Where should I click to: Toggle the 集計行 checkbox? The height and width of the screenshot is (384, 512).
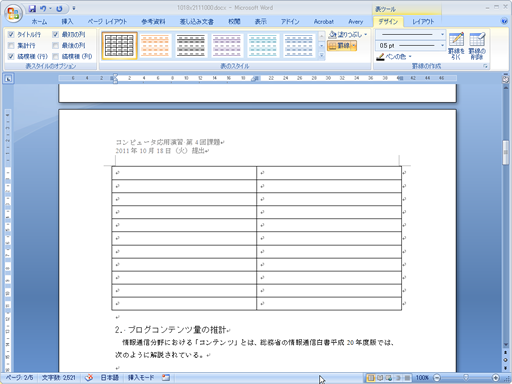tap(11, 45)
